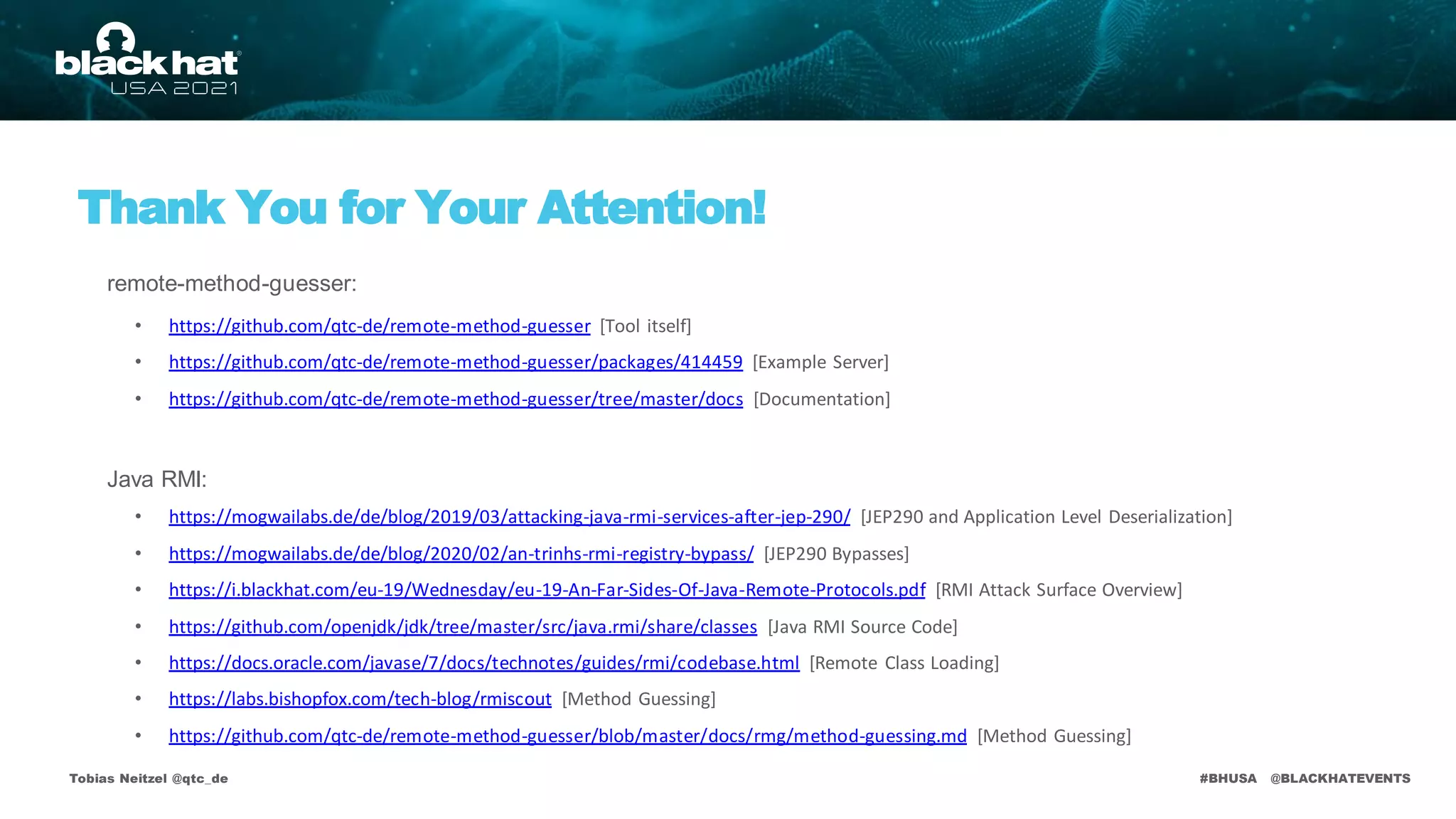Click the 'Thank You for Your Attention!' title
The height and width of the screenshot is (819, 1456).
pos(422,208)
